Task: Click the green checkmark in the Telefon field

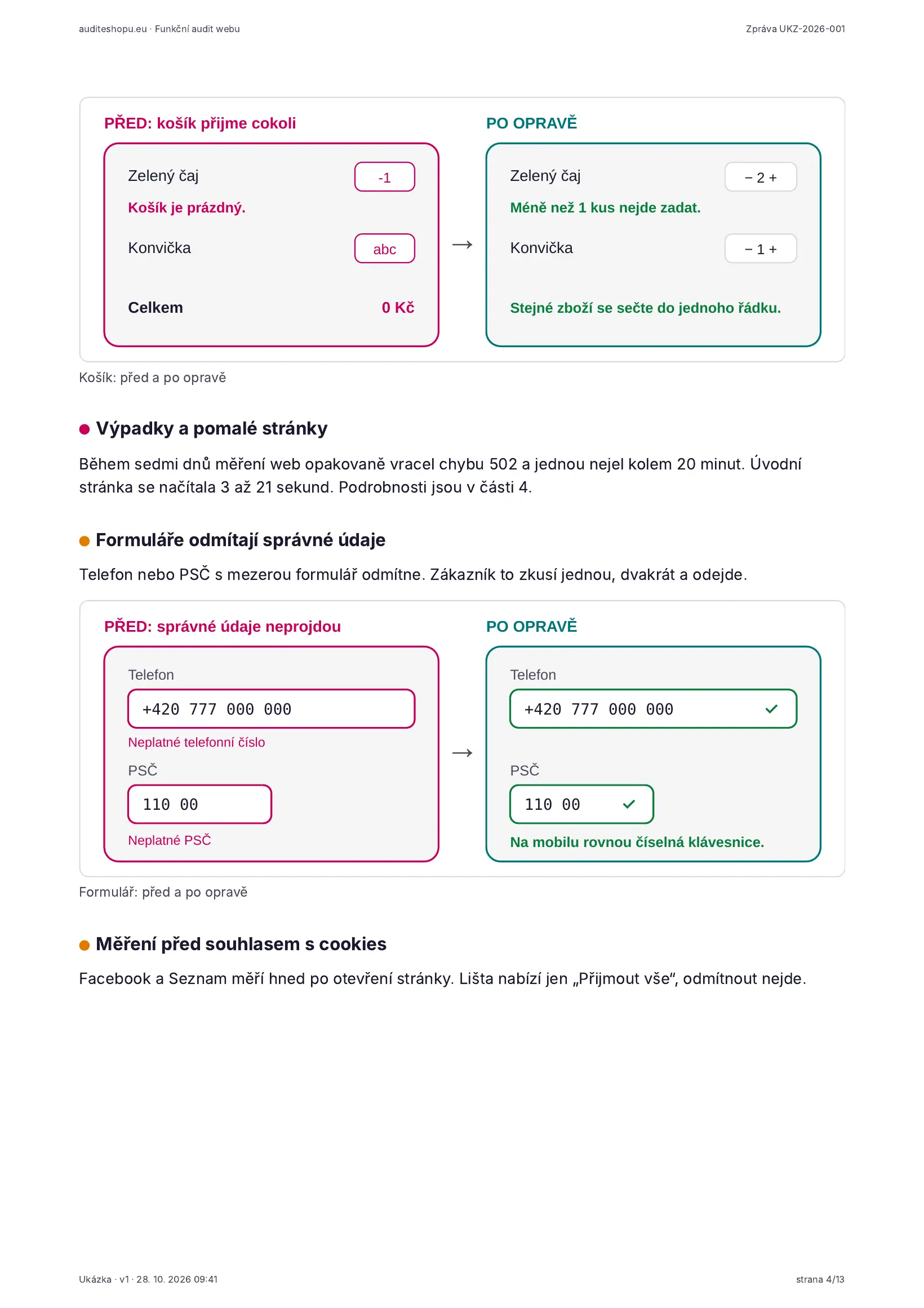Action: click(771, 709)
